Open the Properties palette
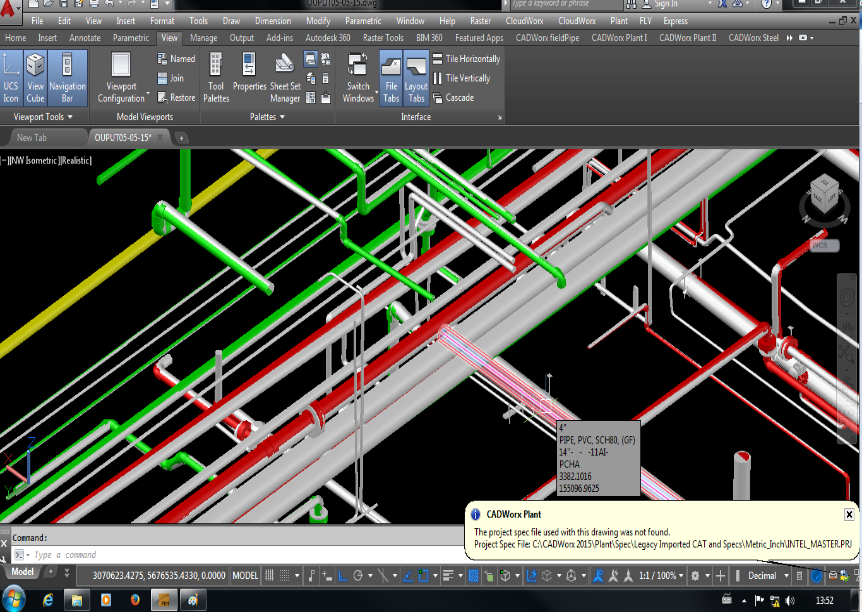This screenshot has width=862, height=612. click(250, 73)
